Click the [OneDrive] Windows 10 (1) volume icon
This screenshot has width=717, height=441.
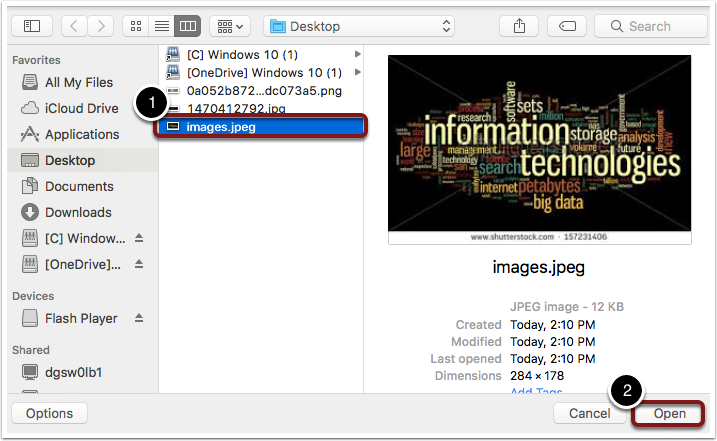(173, 72)
